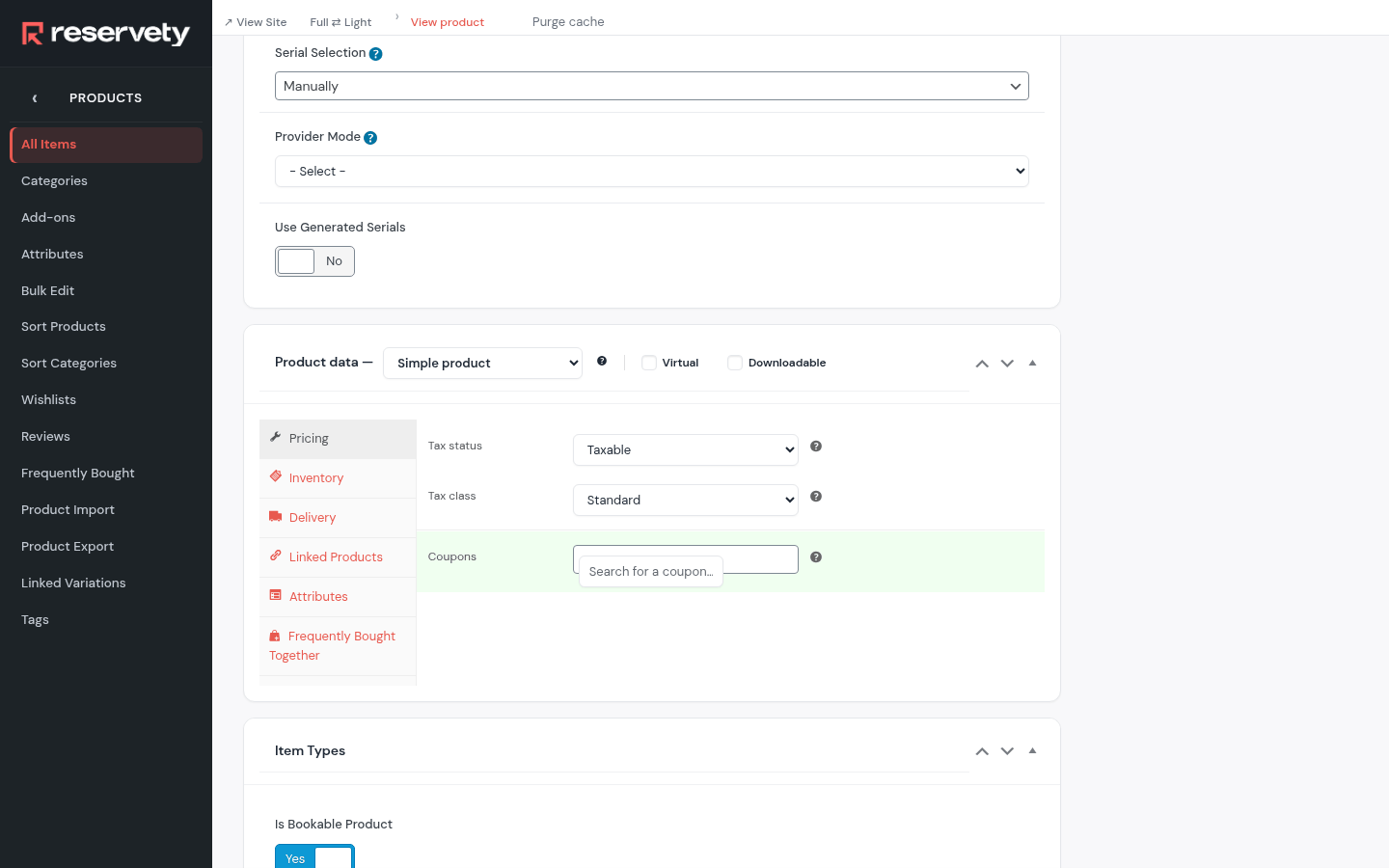
Task: Open Tax status Taxable dropdown
Action: (686, 450)
